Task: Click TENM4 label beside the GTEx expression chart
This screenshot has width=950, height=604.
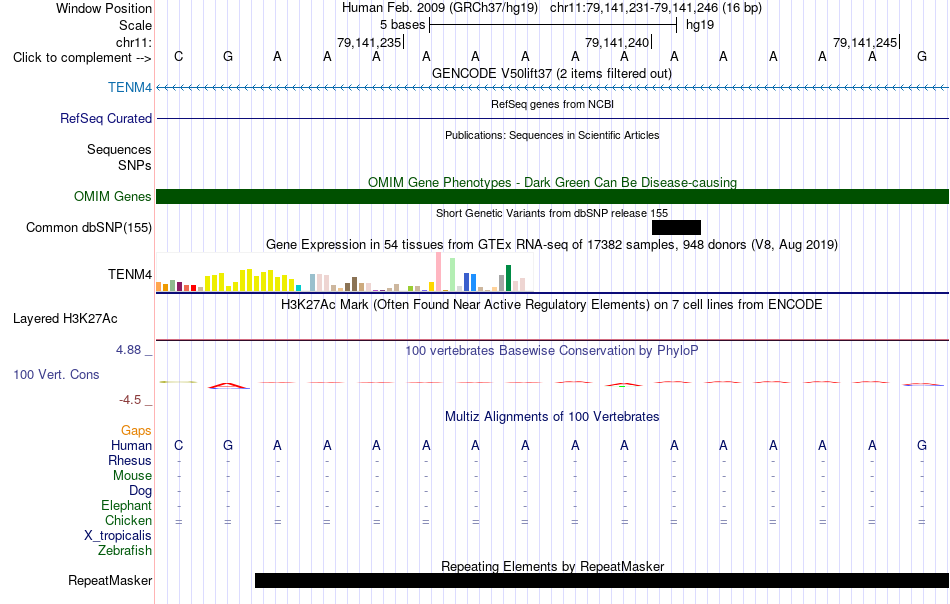Action: [130, 274]
